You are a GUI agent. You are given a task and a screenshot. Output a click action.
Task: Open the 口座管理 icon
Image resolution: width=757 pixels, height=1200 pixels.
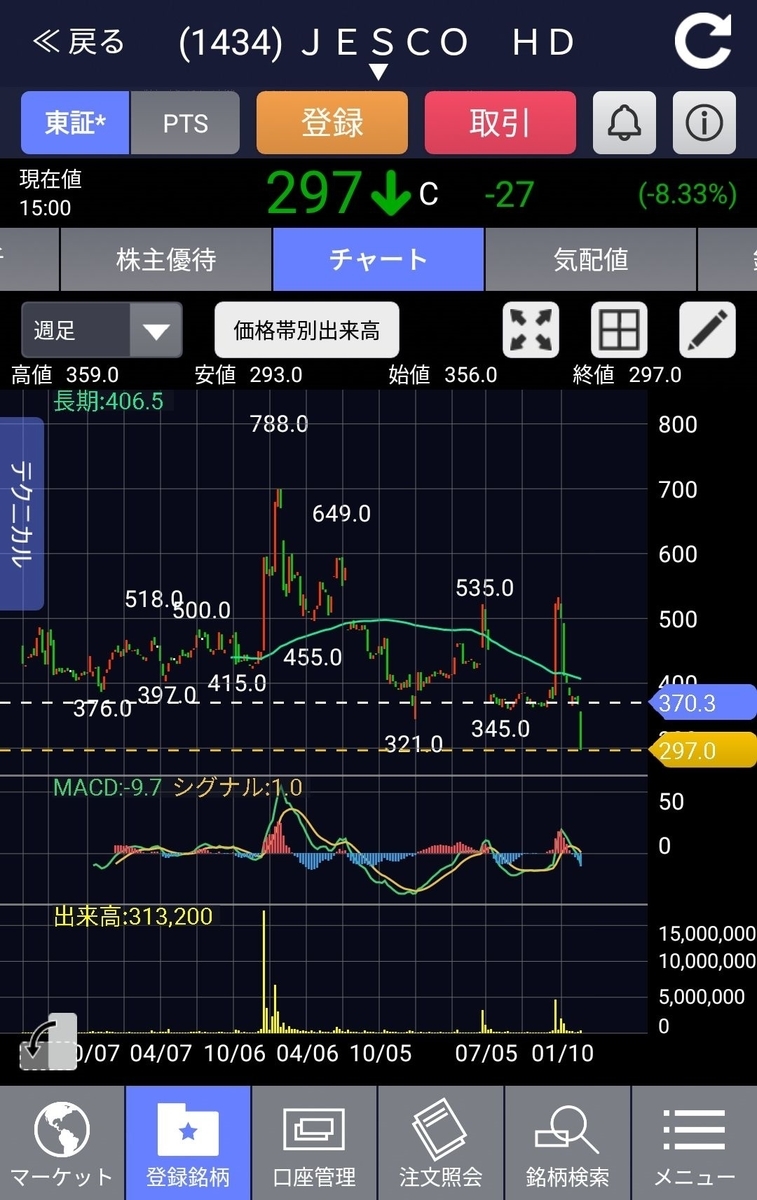[314, 1143]
